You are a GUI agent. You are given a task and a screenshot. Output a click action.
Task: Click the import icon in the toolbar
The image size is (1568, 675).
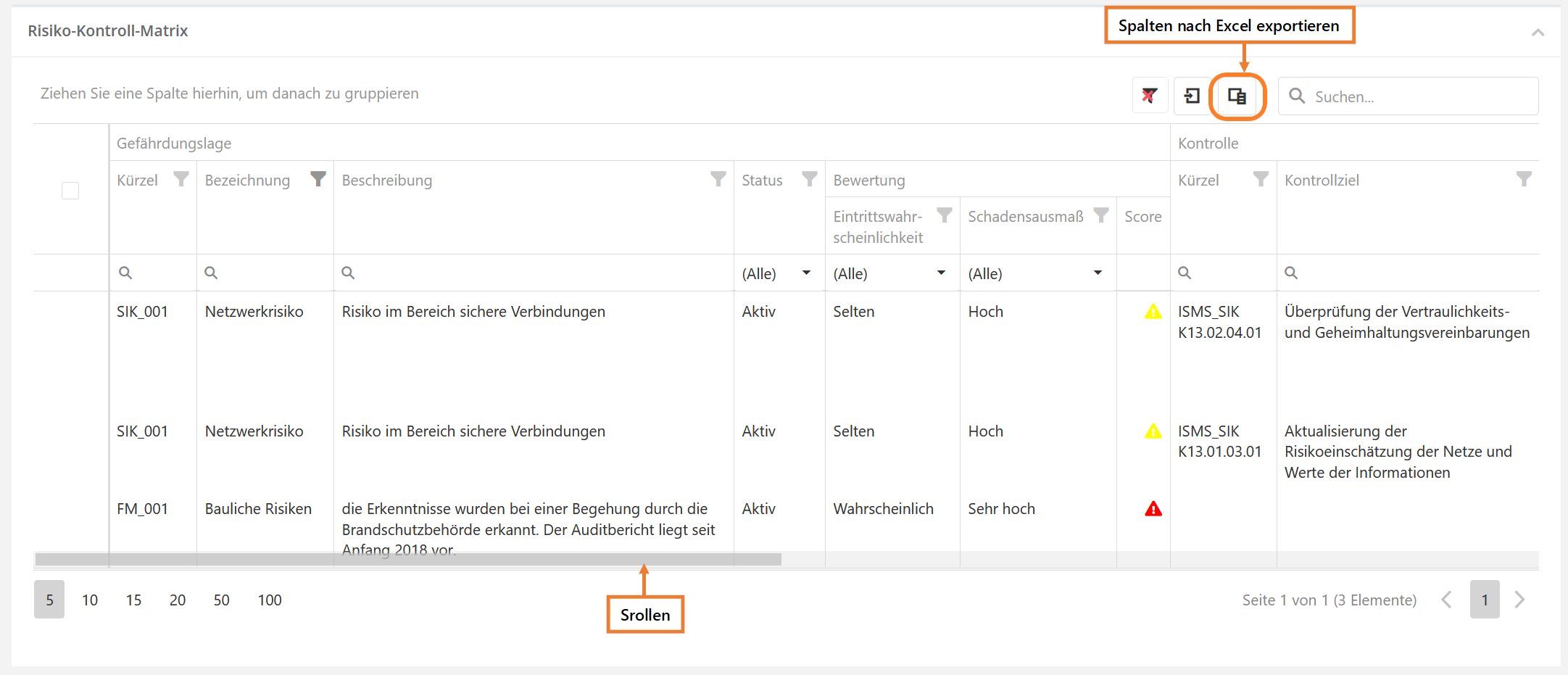1192,96
